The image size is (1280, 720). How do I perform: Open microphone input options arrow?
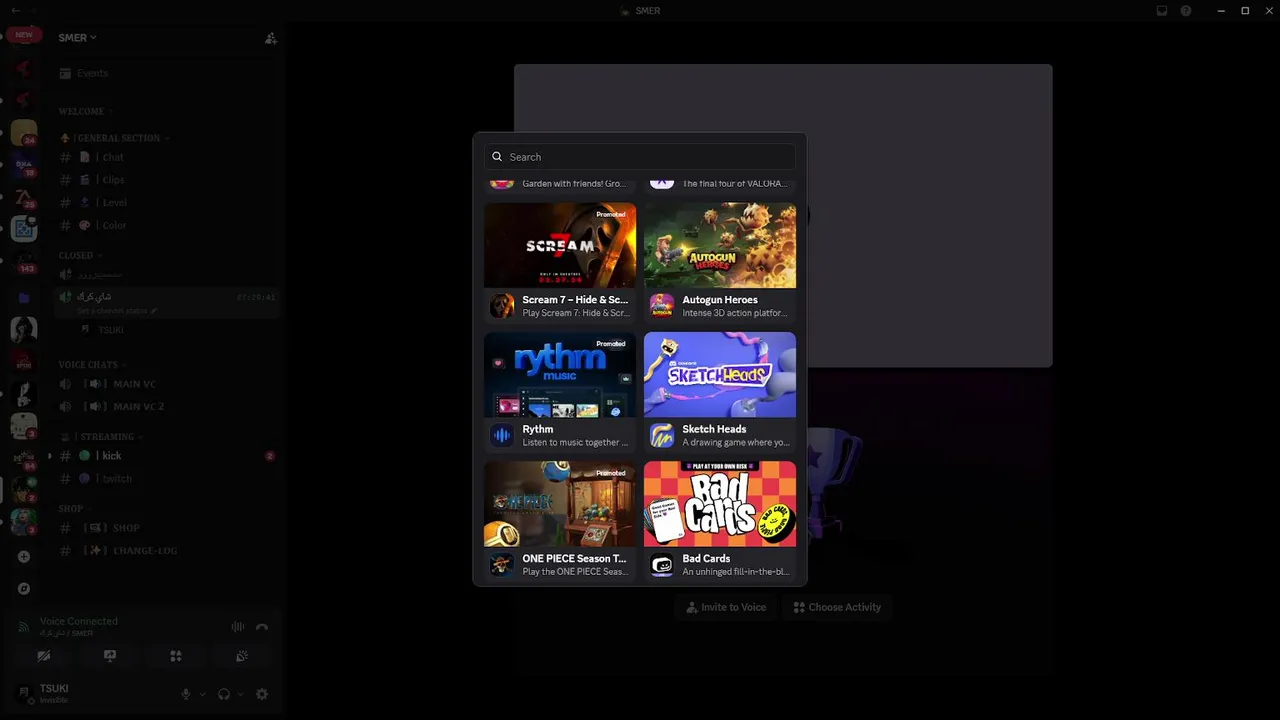click(x=202, y=694)
